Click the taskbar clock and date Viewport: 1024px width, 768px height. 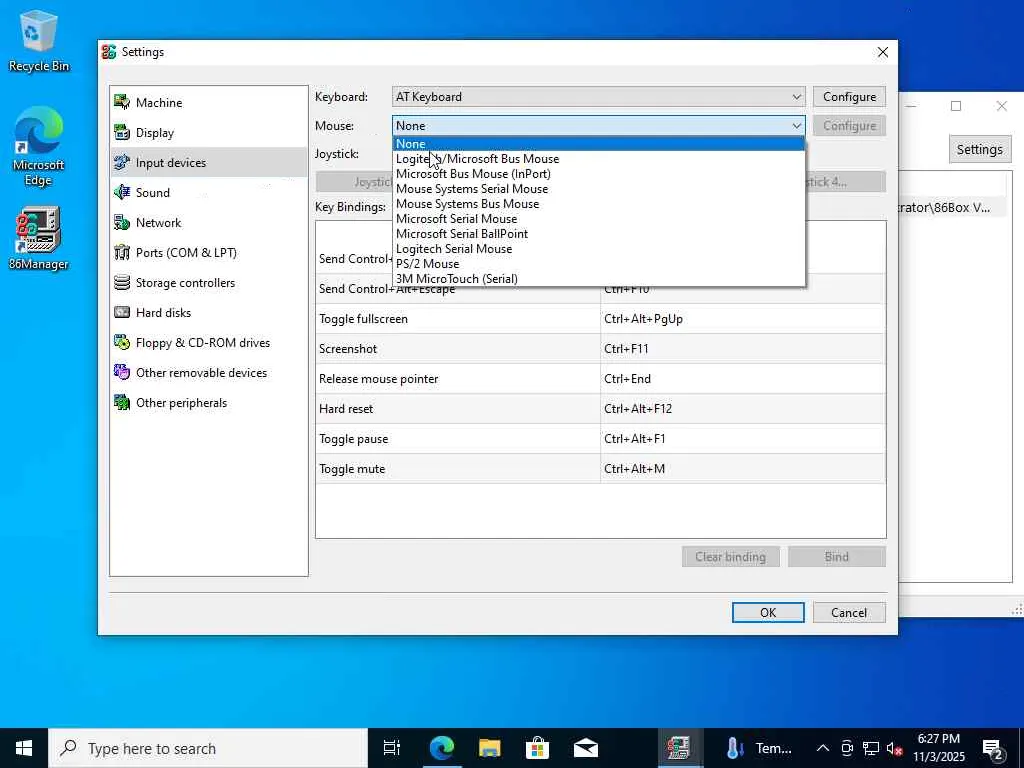(x=938, y=748)
